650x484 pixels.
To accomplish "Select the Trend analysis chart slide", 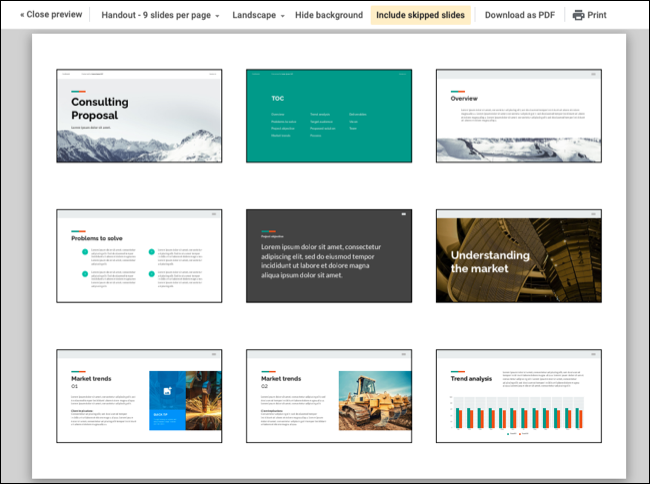I will point(518,396).
